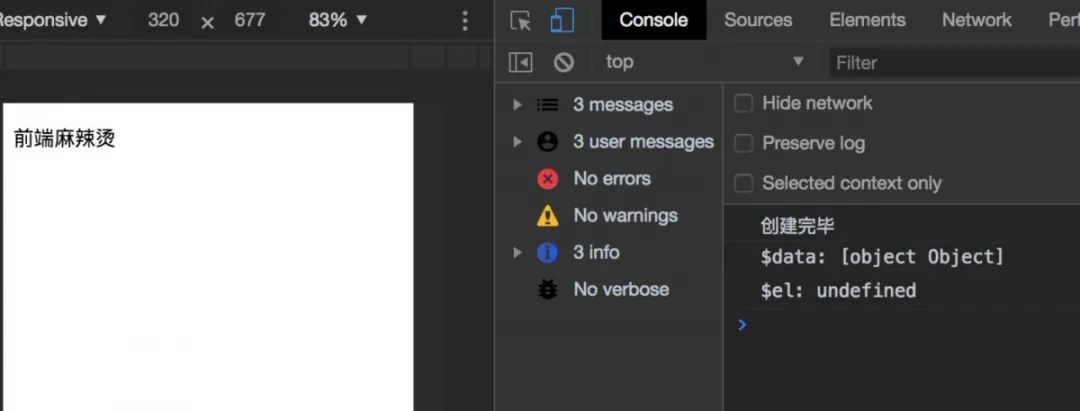Image resolution: width=1080 pixels, height=411 pixels.
Task: Click the viewport height field 677
Action: click(249, 20)
